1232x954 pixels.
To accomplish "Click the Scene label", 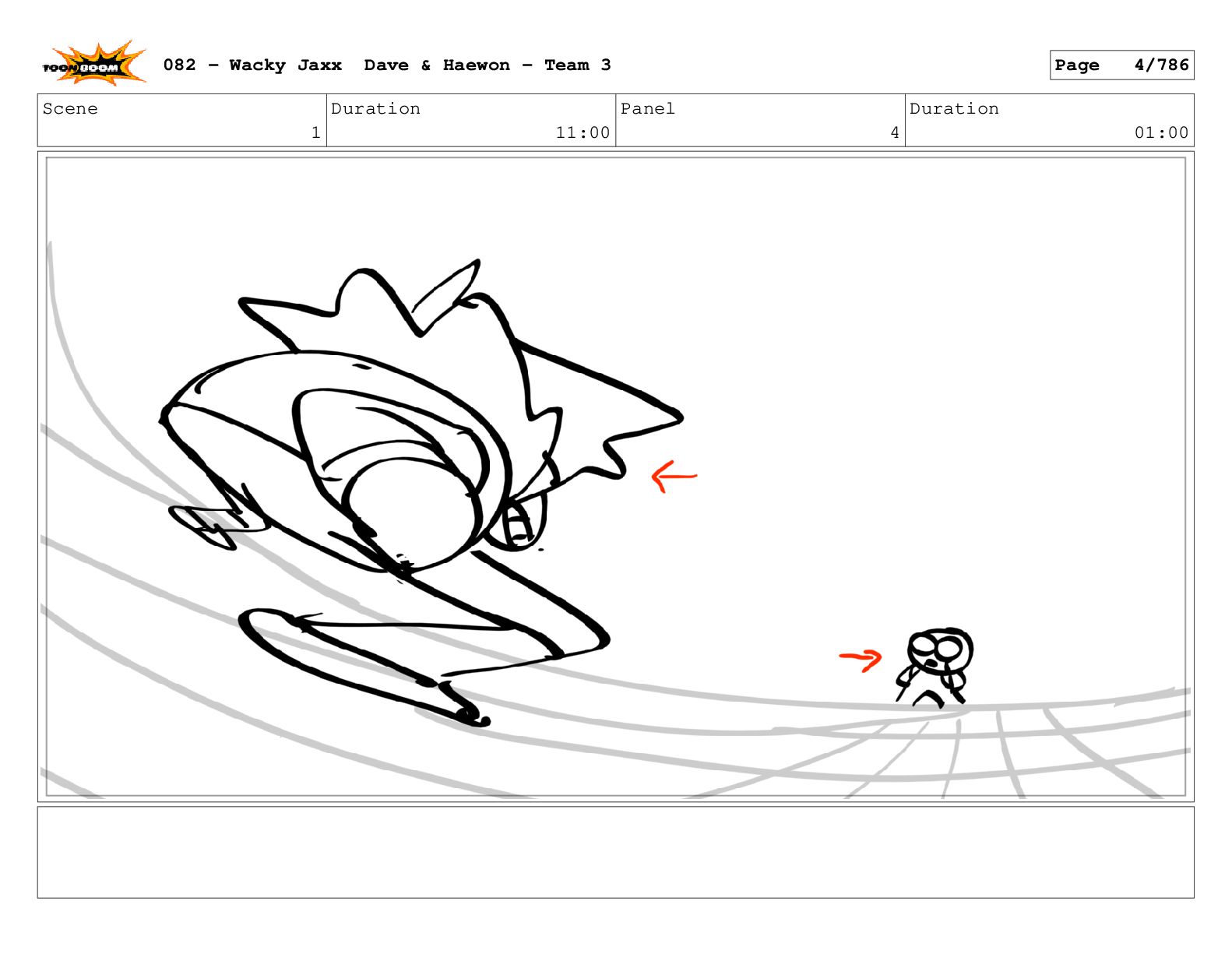I will click(x=71, y=109).
